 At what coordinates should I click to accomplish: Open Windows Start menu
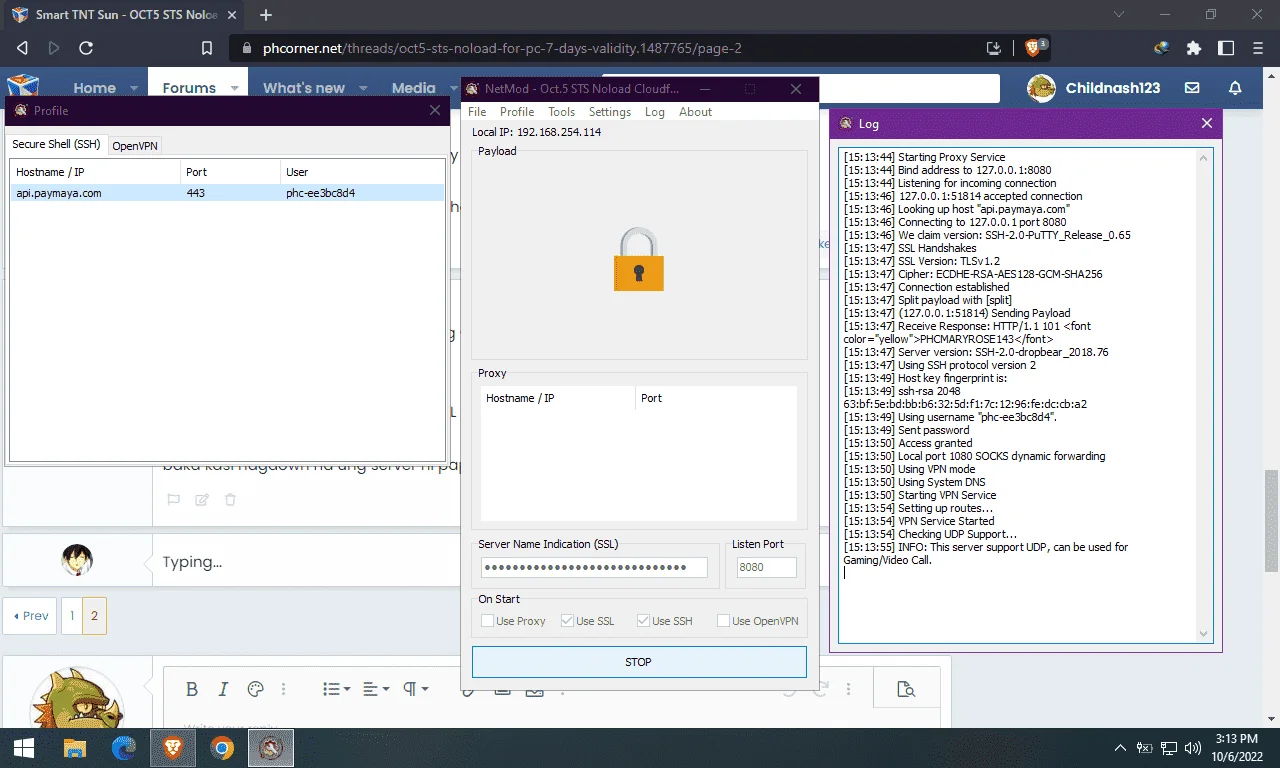pyautogui.click(x=24, y=748)
